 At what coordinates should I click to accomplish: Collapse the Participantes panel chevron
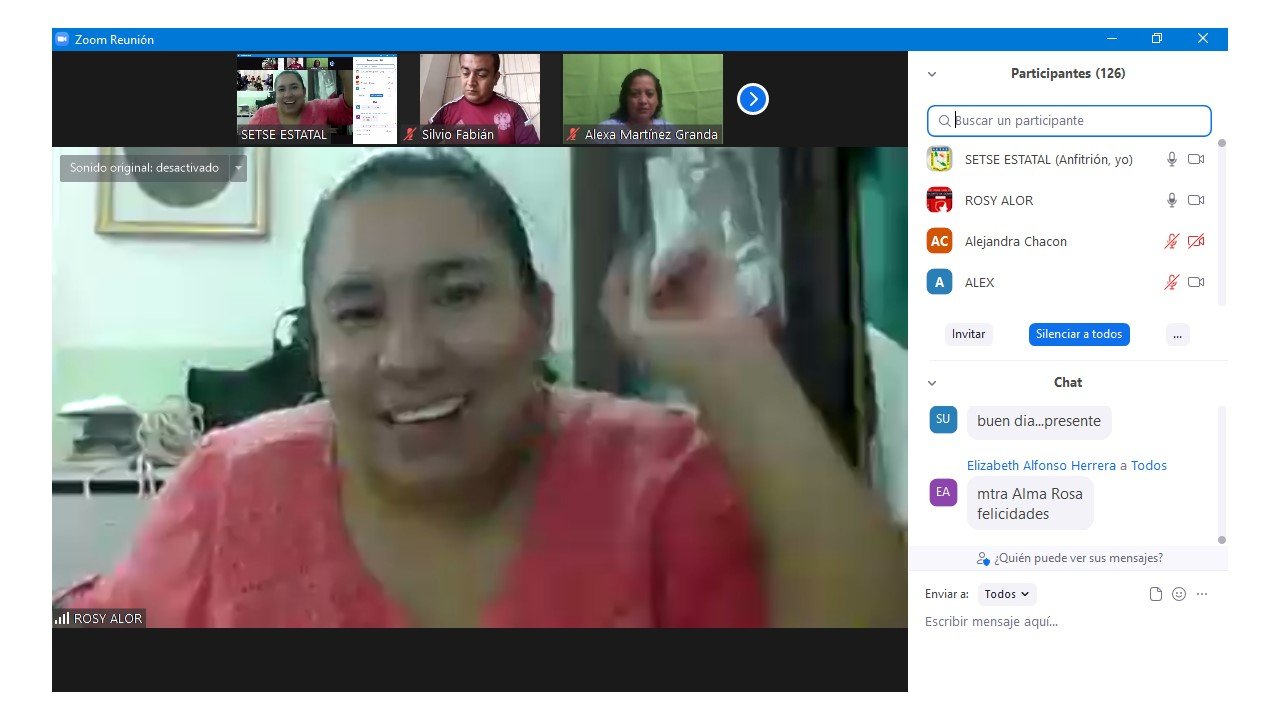(932, 74)
